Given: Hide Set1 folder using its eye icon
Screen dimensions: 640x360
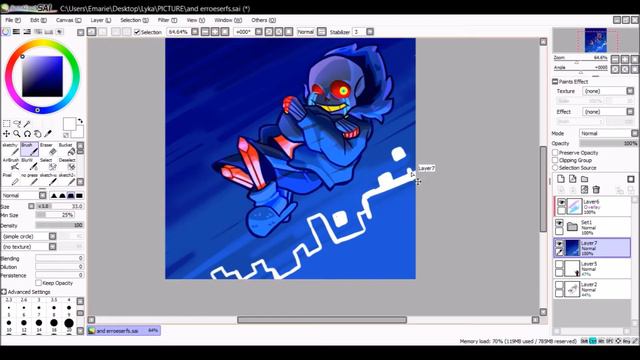Looking at the screenshot, I should click(559, 223).
